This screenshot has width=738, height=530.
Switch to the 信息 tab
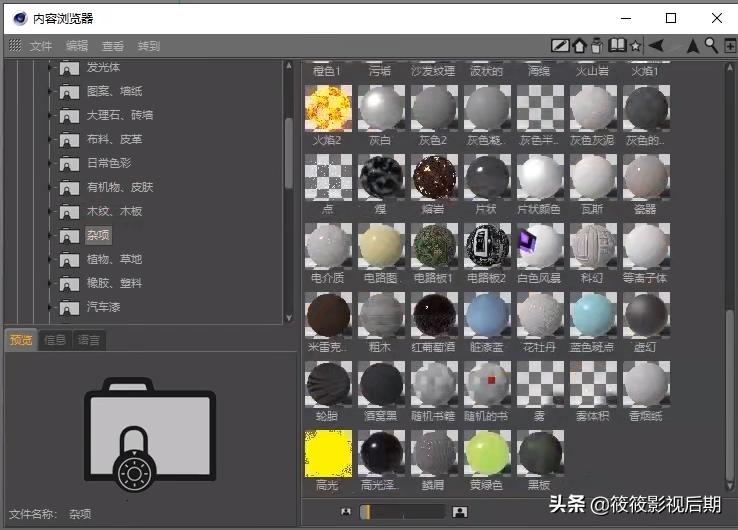point(55,340)
